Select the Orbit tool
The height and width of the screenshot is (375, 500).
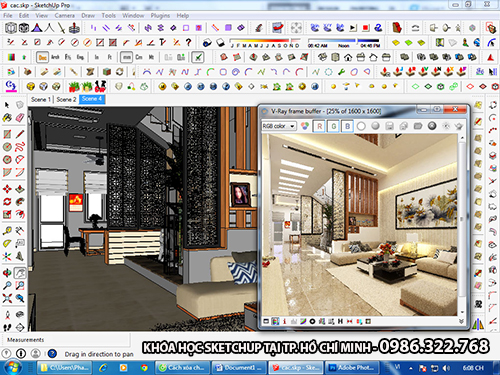point(7,273)
